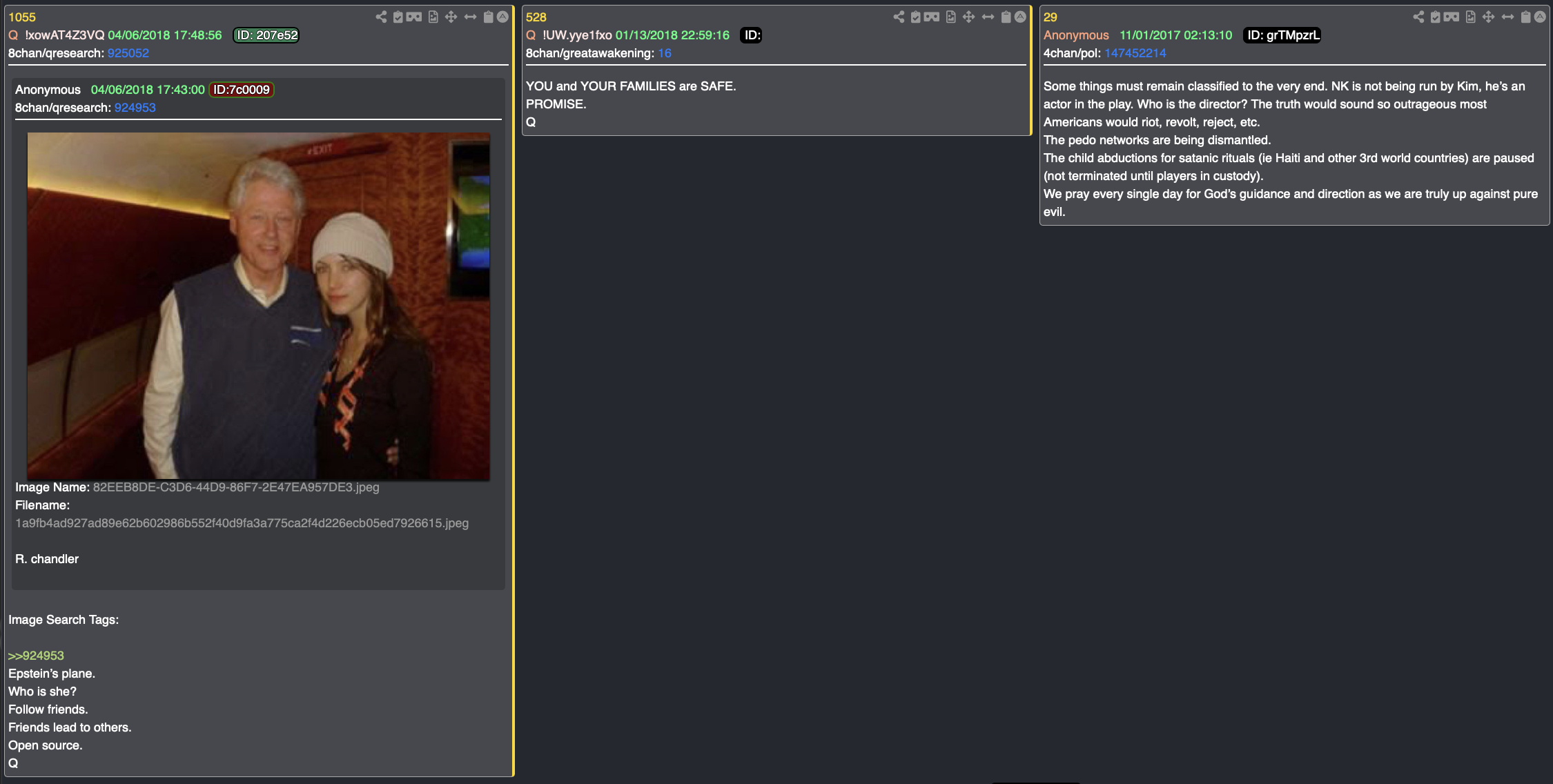Click the Anonymous name in the quoted post
This screenshot has height=784, width=1553.
click(x=48, y=90)
